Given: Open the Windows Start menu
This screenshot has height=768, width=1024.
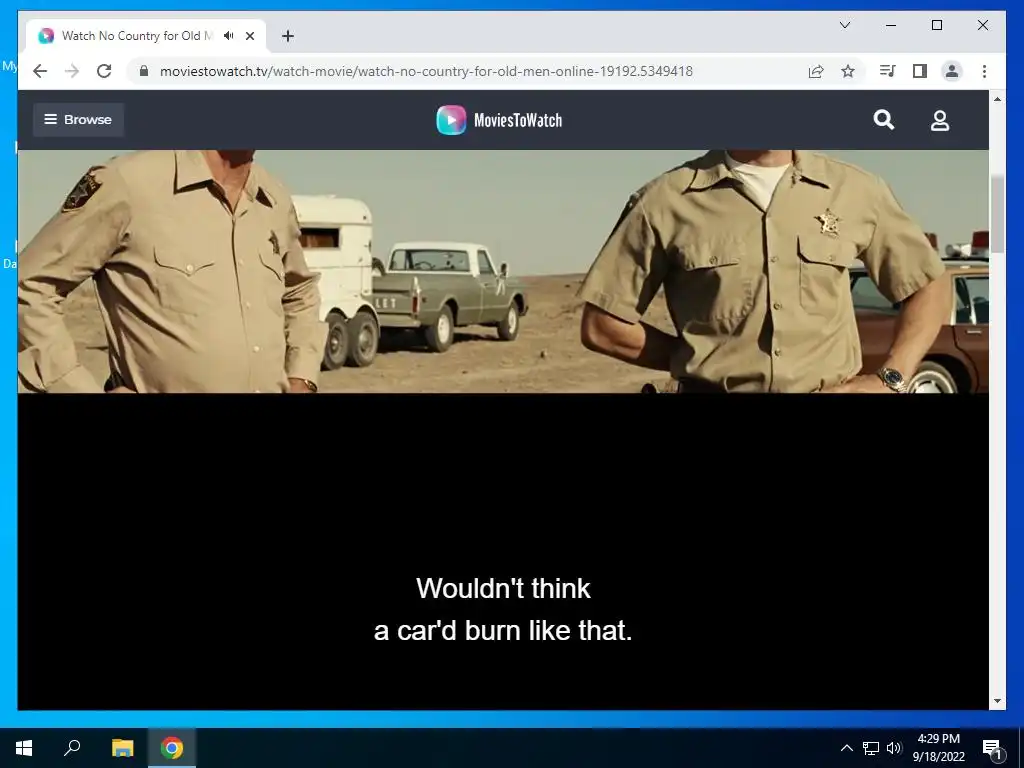Looking at the screenshot, I should (24, 748).
